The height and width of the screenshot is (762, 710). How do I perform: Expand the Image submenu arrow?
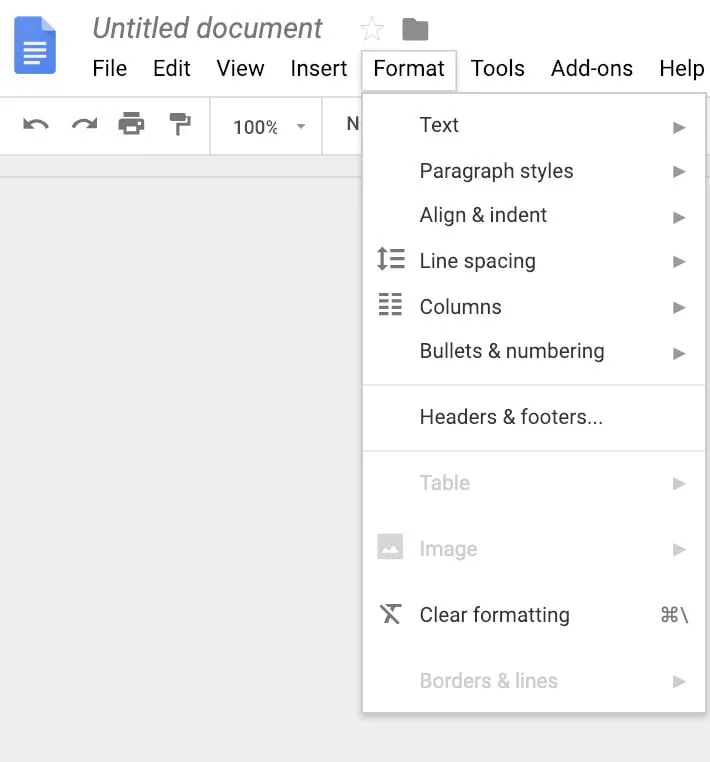click(x=679, y=550)
